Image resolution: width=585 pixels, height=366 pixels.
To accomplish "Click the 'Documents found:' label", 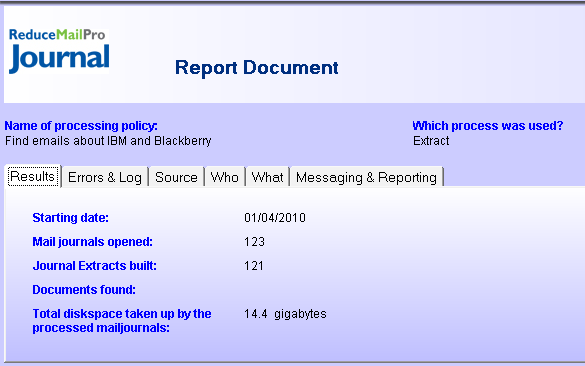I will point(84,290).
